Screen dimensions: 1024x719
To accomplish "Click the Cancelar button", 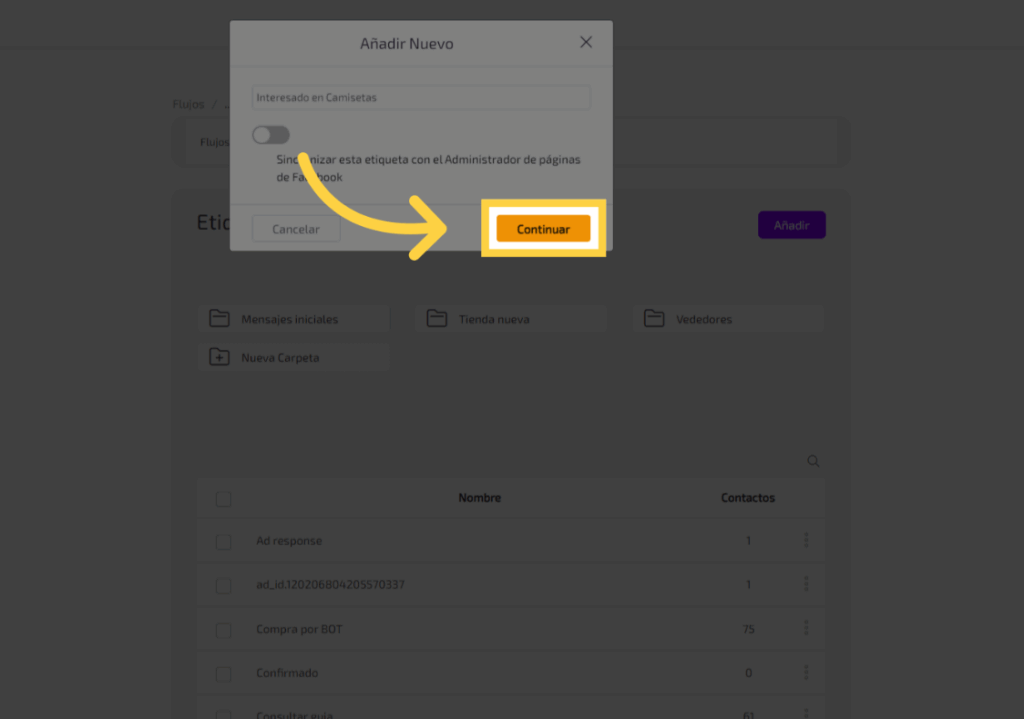I will 296,229.
